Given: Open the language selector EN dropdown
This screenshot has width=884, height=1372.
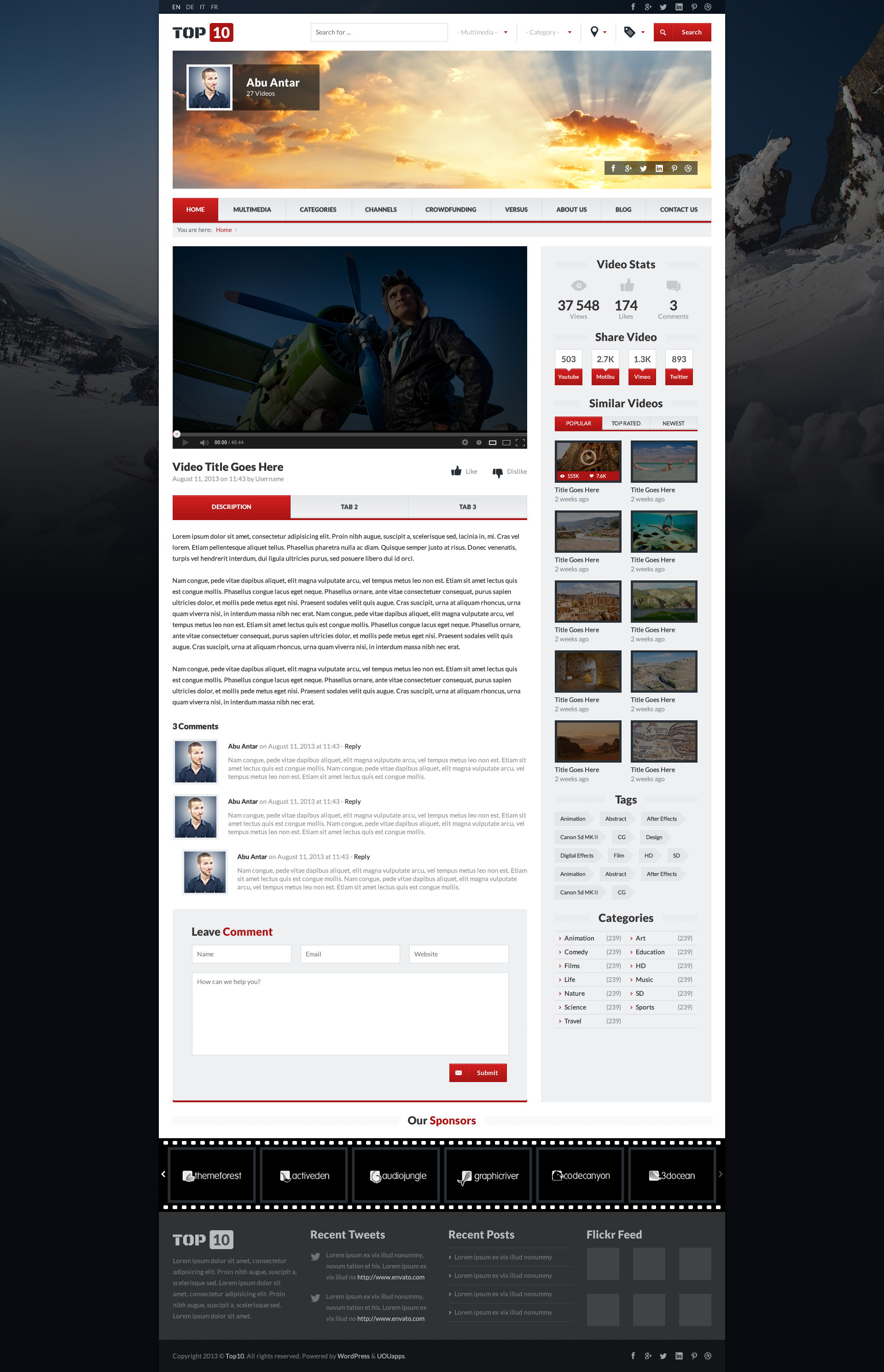Looking at the screenshot, I should pyautogui.click(x=177, y=8).
